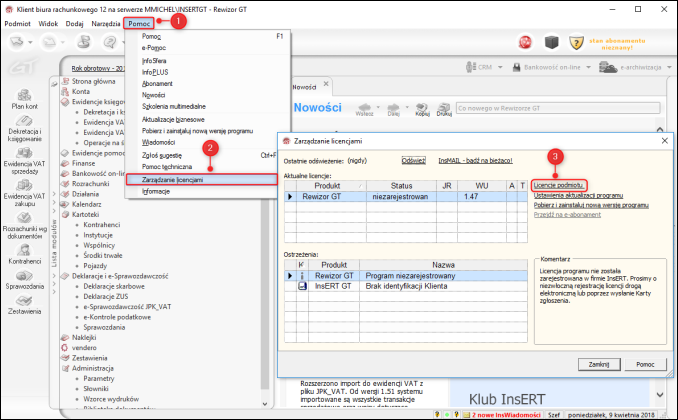This screenshot has width=678, height=420.
Task: Open Parametry under Administracja tree
Action: tap(99, 378)
